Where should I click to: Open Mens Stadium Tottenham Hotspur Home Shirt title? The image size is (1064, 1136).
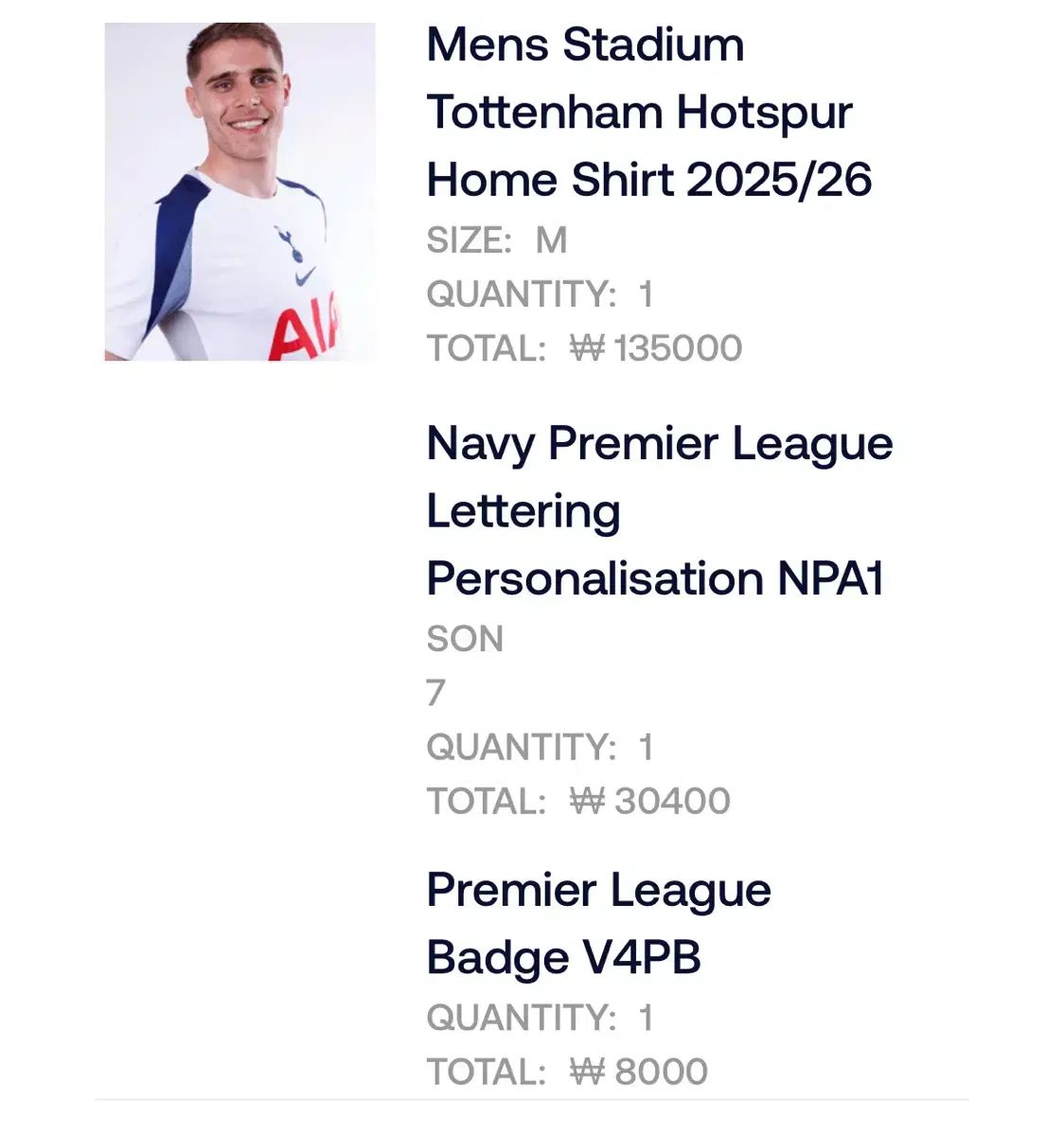point(649,112)
